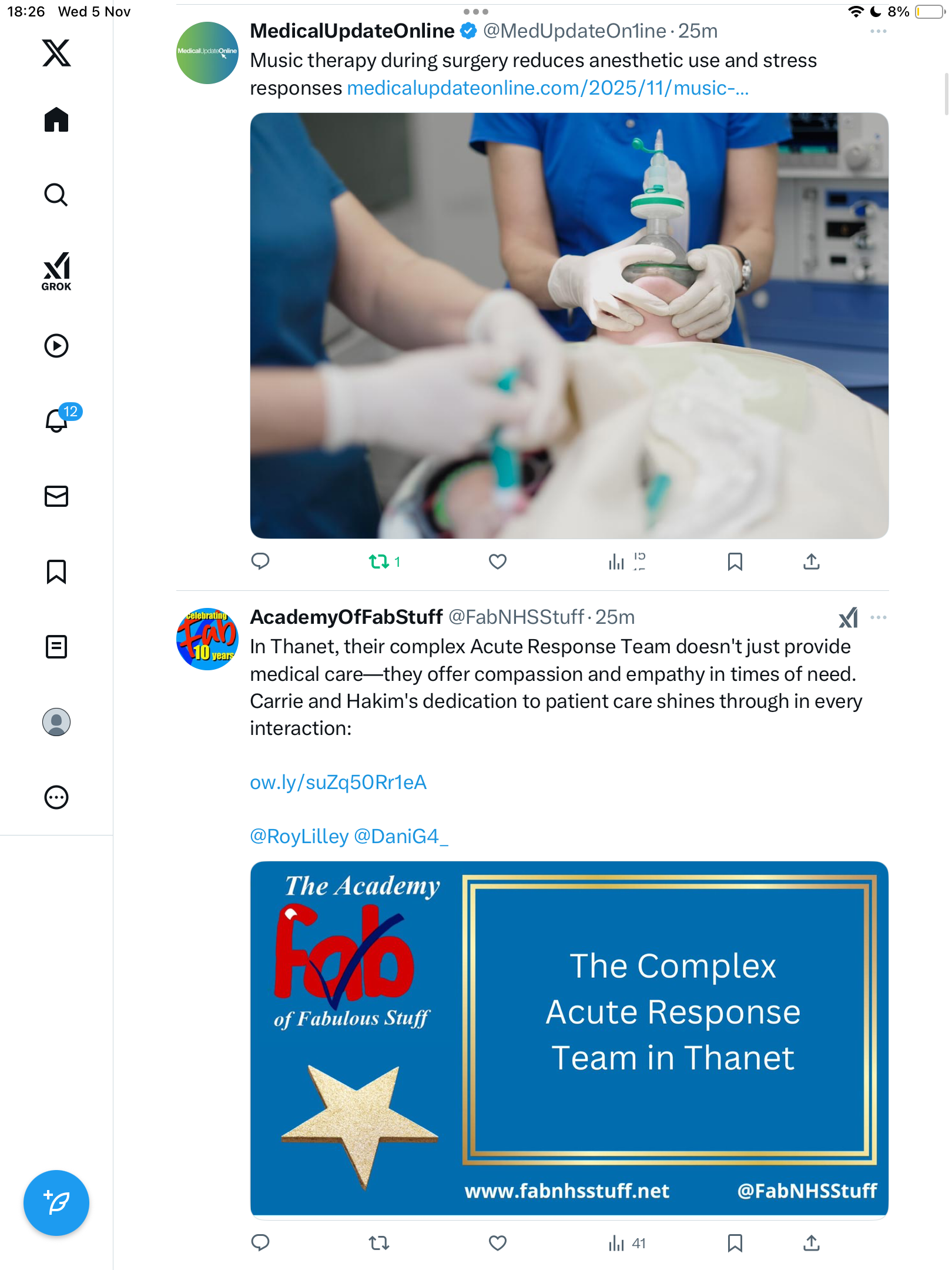Follow the ow.ly/suZq50Rr1eA link
The width and height of the screenshot is (952, 1270).
pos(338,783)
